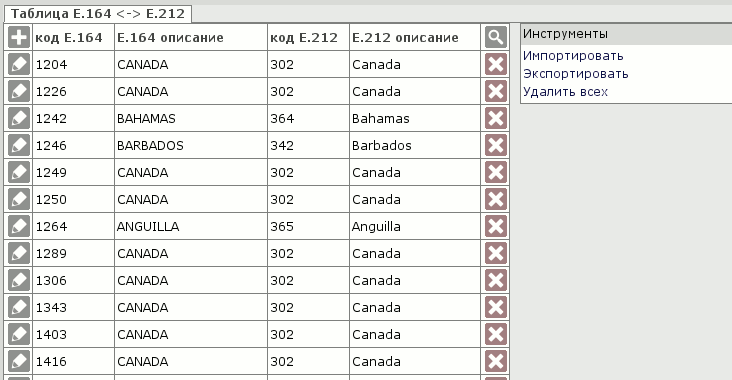This screenshot has width=732, height=380.
Task: Select the Bahamas E.212 description cell
Action: 415,119
